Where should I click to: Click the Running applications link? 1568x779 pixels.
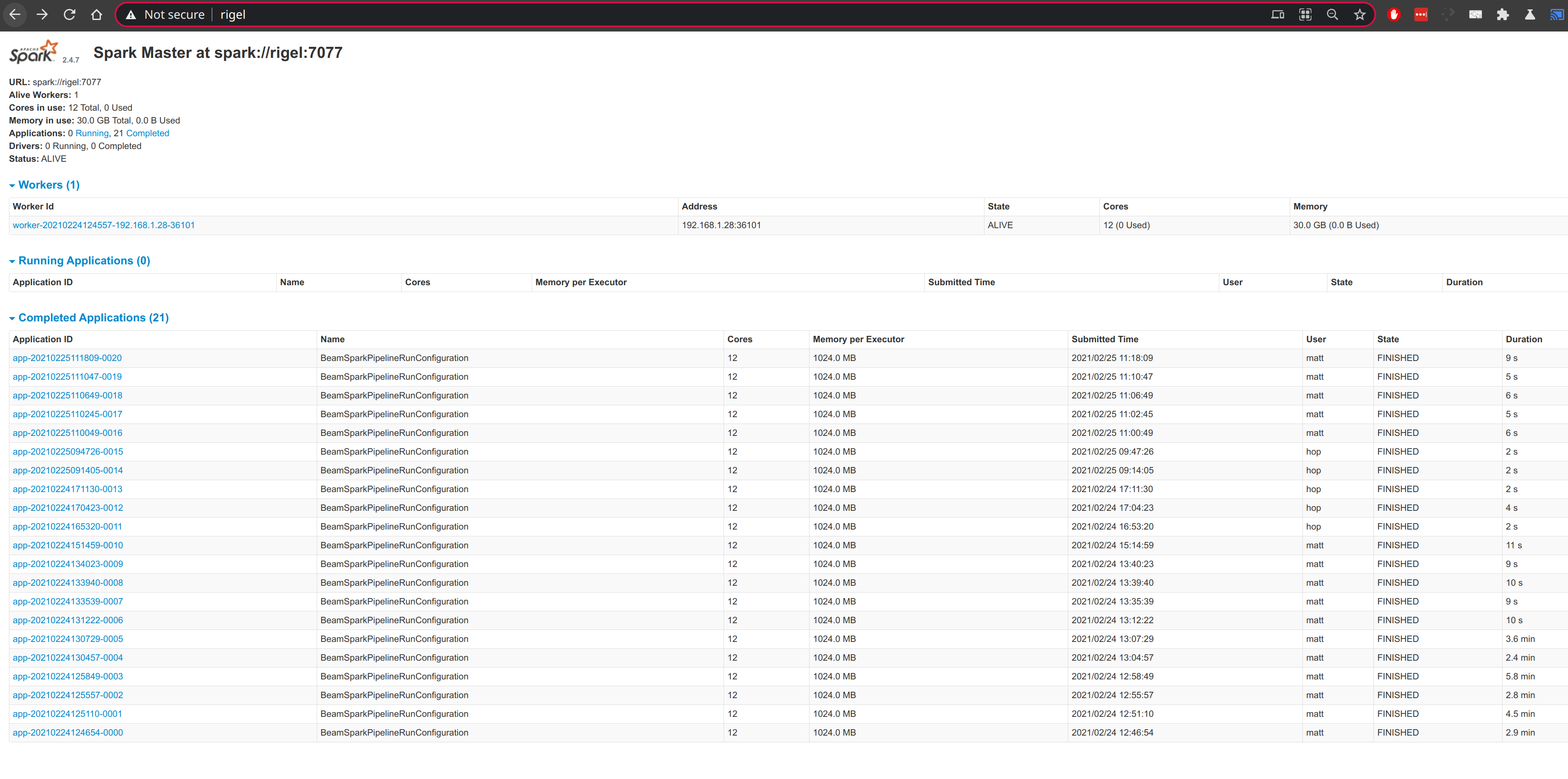pyautogui.click(x=92, y=133)
